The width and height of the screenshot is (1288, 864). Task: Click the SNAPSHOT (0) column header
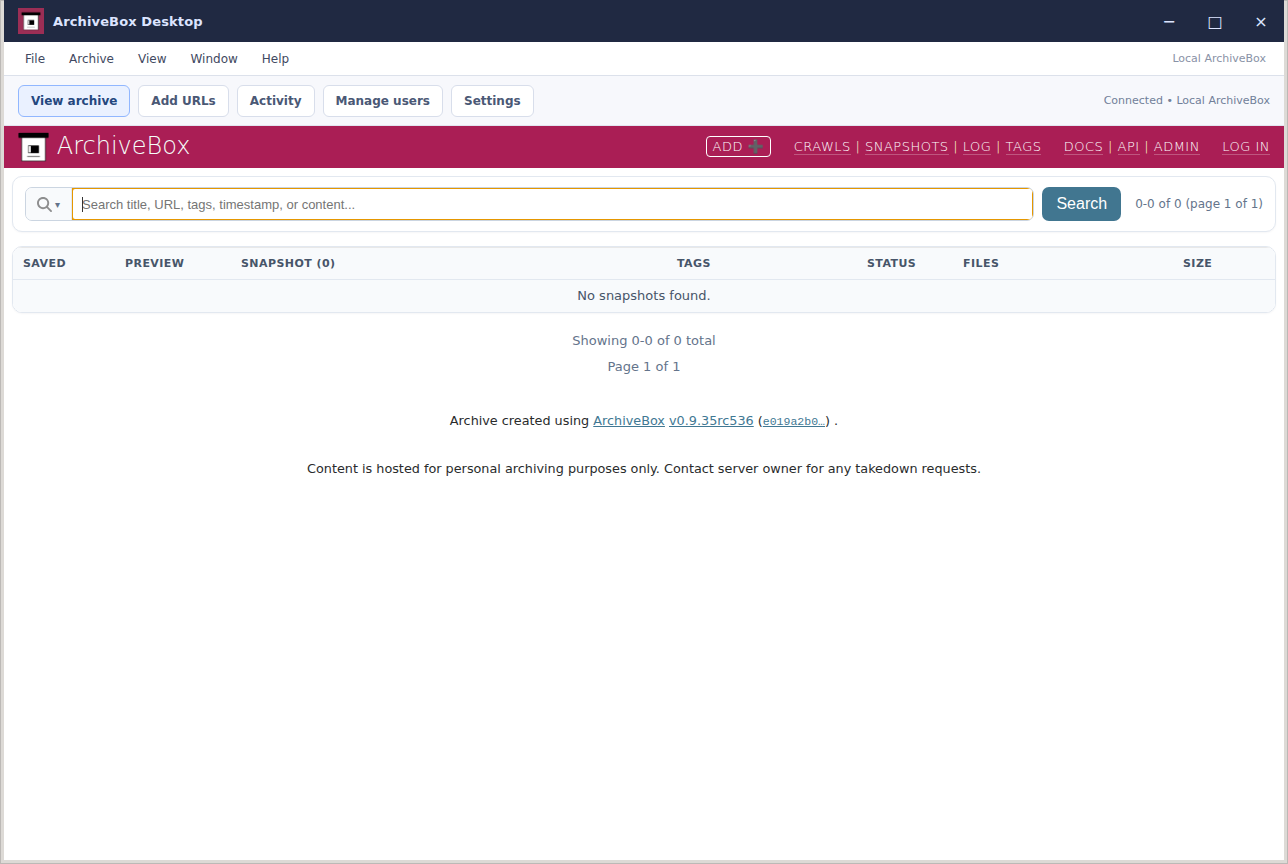coord(288,263)
